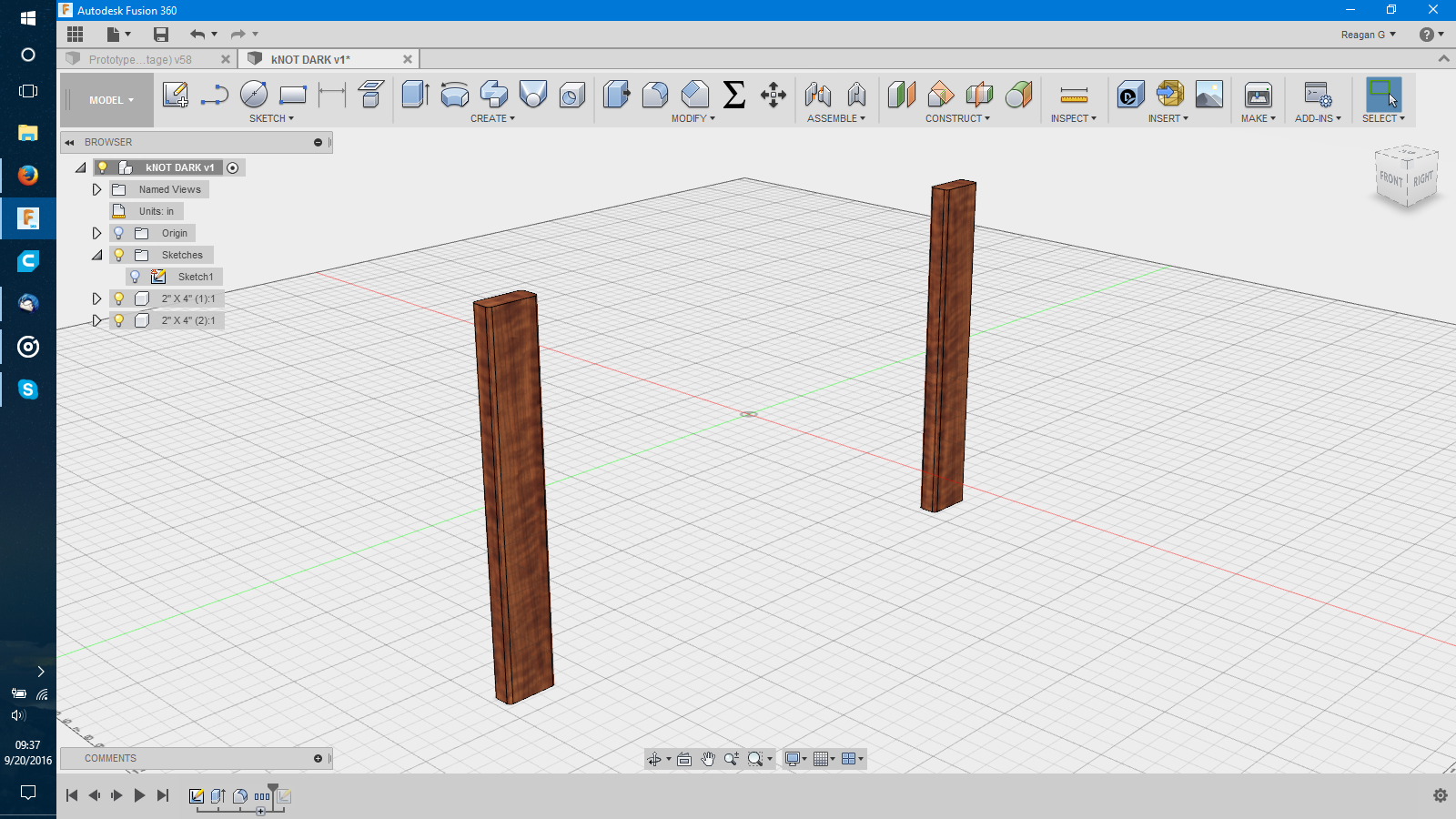Select the Revolve tool
The image size is (1456, 819).
point(454,95)
